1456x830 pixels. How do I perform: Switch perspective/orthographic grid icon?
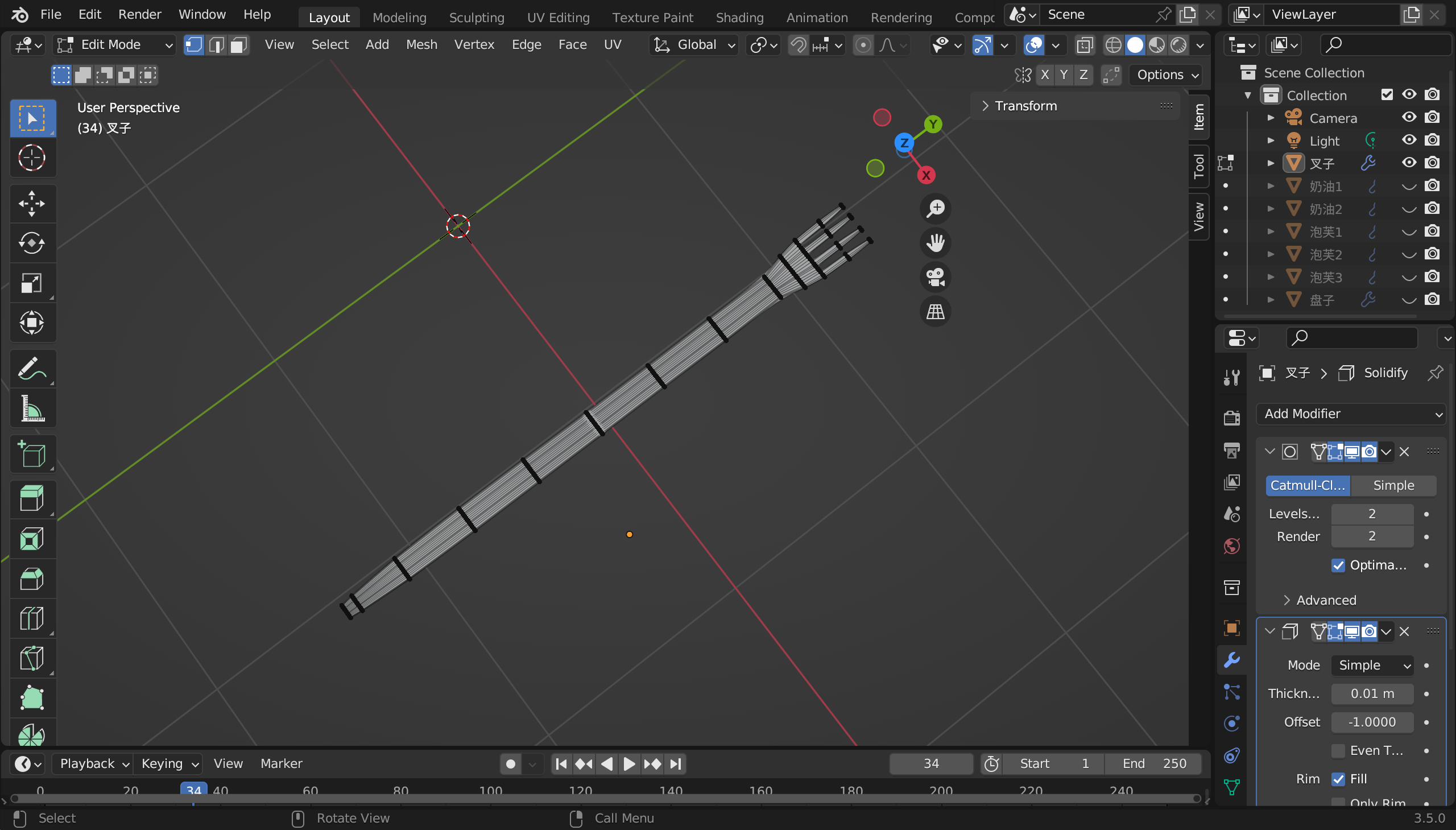coord(935,312)
